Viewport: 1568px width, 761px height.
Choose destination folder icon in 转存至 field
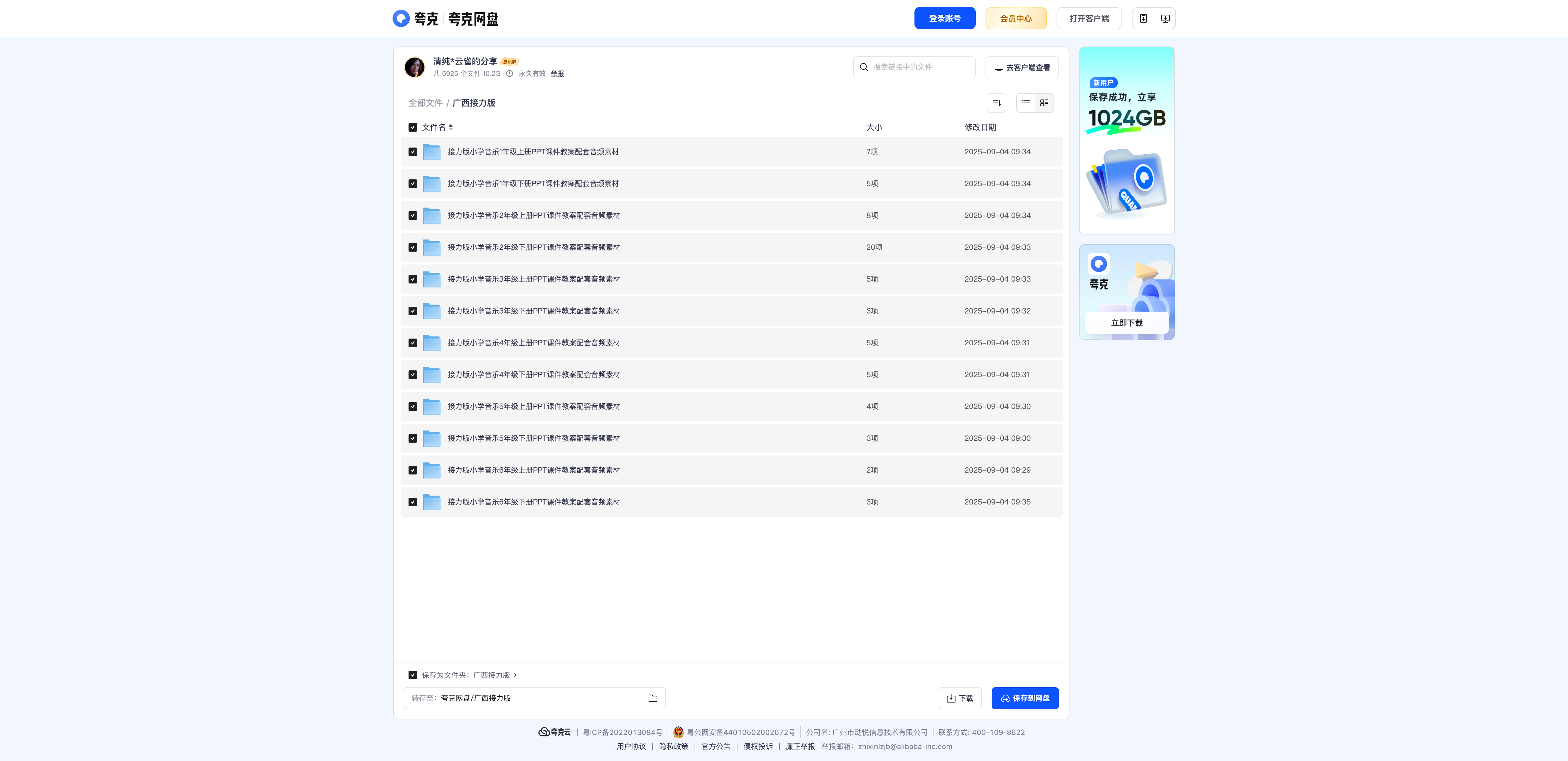tap(653, 698)
